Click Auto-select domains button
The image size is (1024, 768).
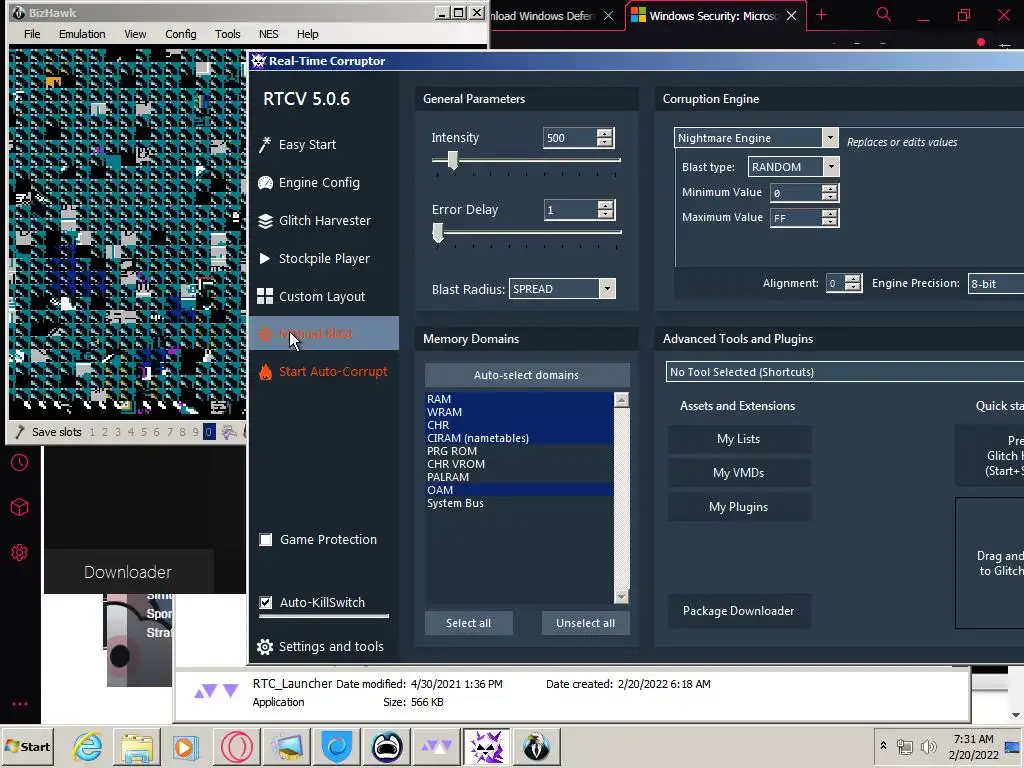click(526, 375)
